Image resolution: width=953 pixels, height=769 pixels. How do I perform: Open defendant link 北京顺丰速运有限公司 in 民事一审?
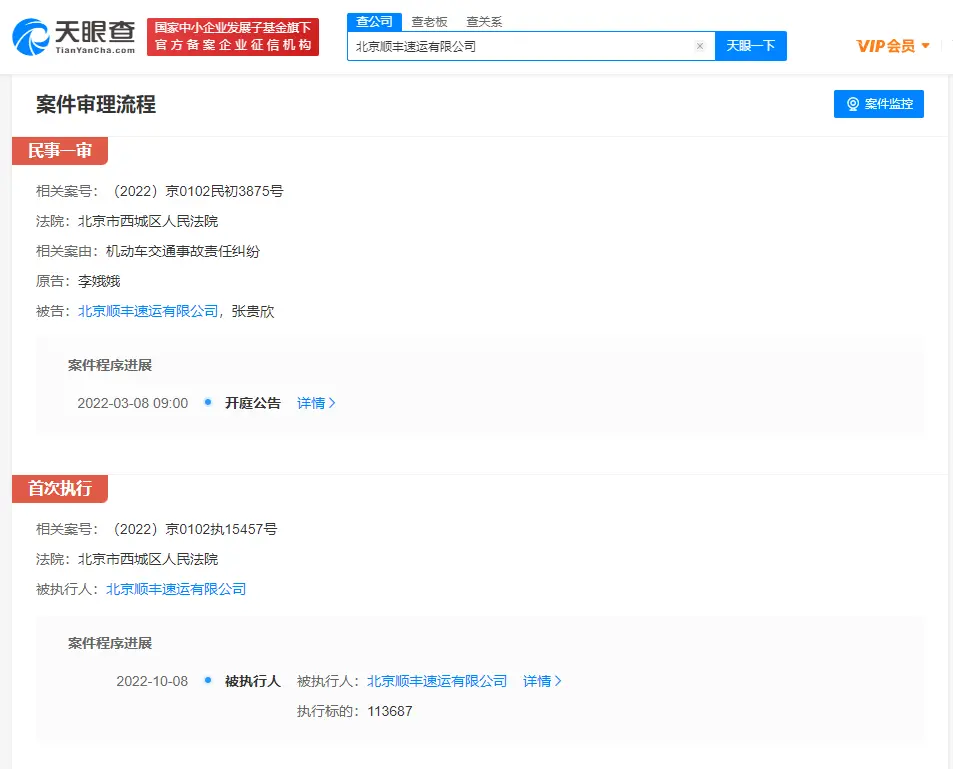click(148, 311)
